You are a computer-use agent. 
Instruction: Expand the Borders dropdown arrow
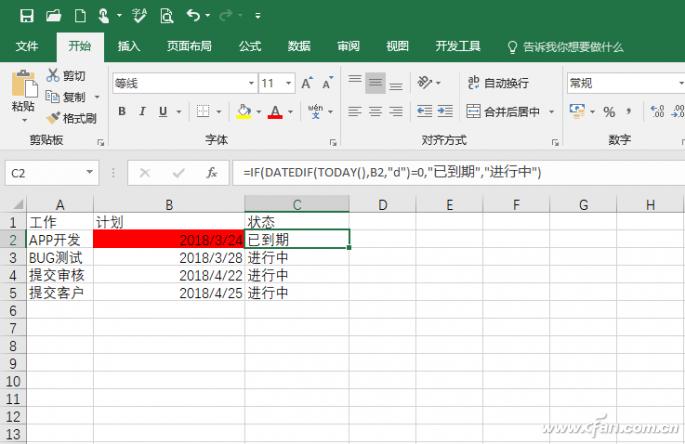(x=219, y=112)
